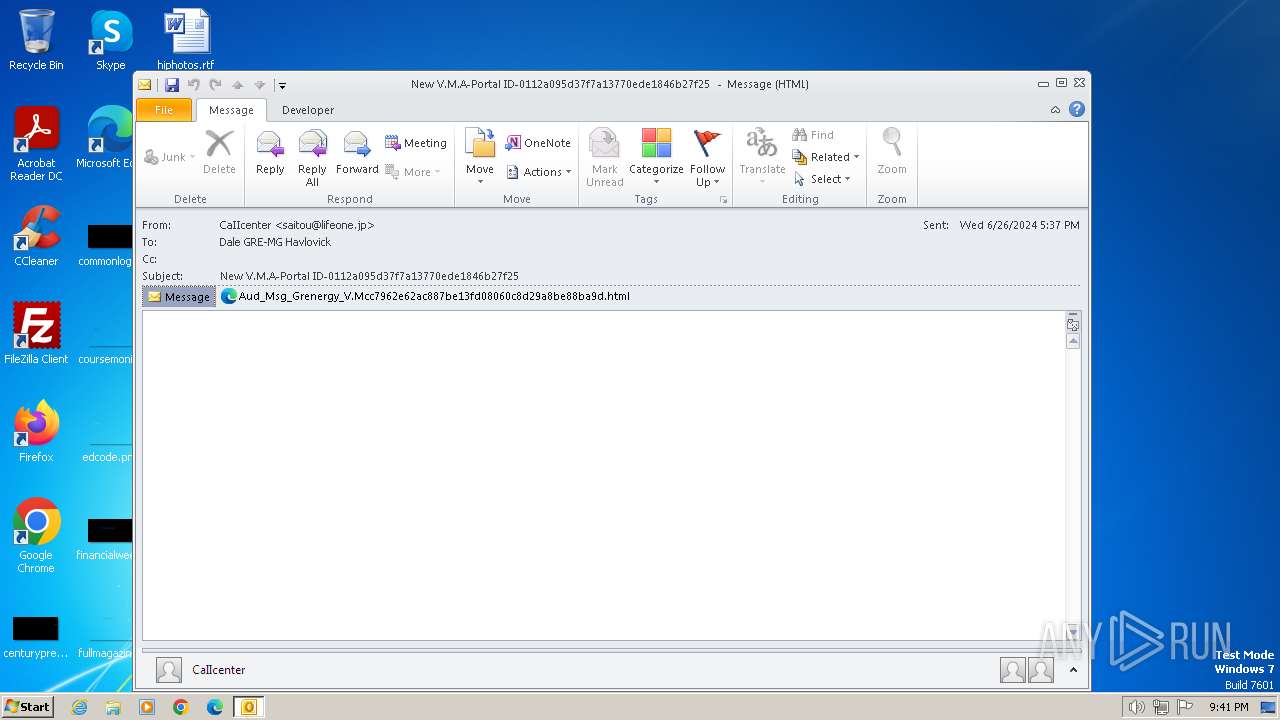Switch to the Developer tab
The height and width of the screenshot is (720, 1280).
pos(308,110)
